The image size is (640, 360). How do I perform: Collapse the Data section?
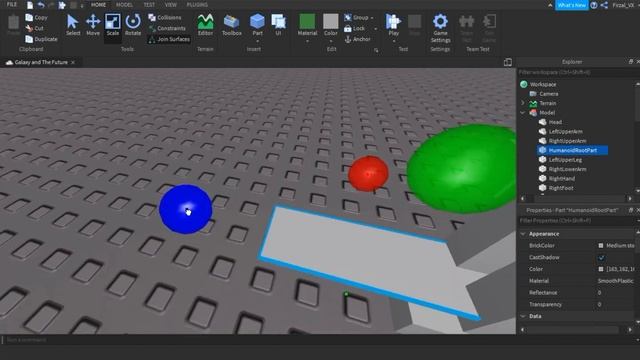[523, 316]
